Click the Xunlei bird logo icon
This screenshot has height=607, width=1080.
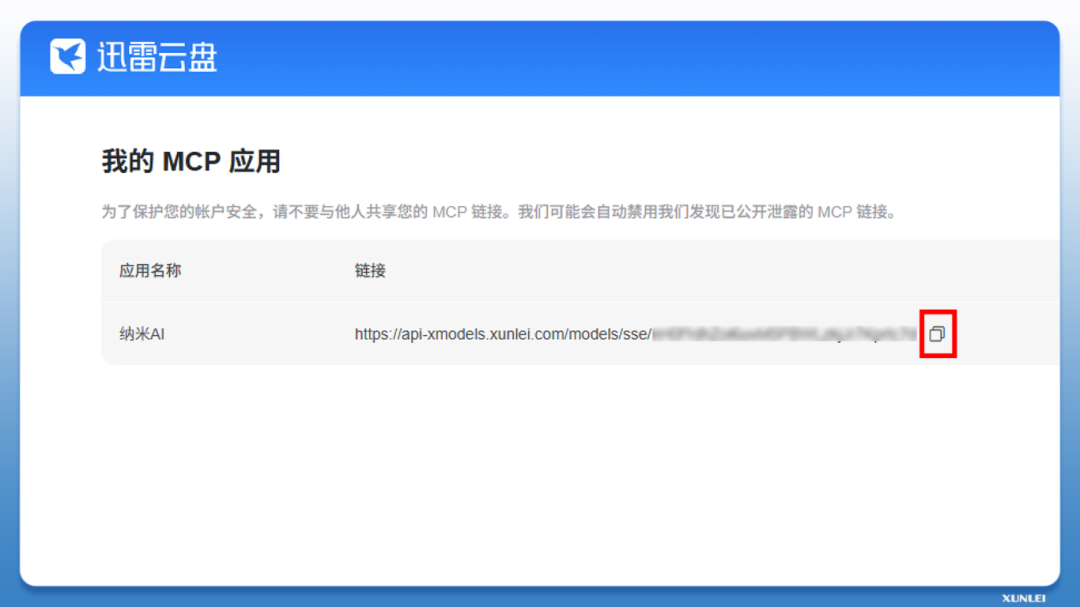click(68, 57)
